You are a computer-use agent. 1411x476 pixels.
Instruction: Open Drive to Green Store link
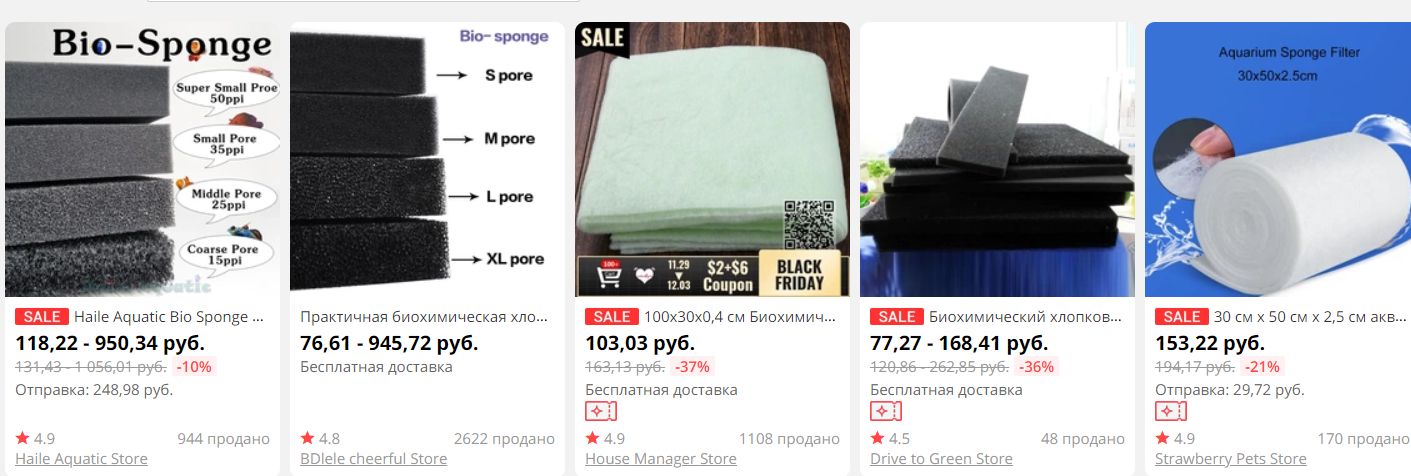tap(942, 459)
